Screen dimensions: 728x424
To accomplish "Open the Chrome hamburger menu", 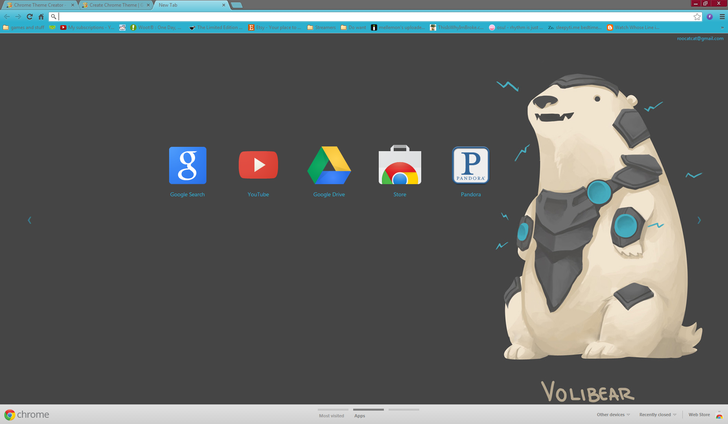I will coord(722,17).
